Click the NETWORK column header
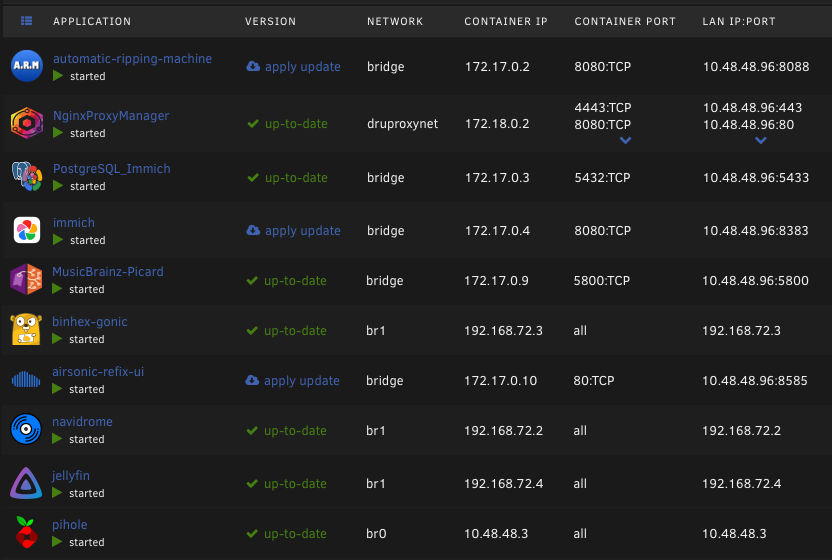Viewport: 832px width, 560px height. (x=395, y=21)
